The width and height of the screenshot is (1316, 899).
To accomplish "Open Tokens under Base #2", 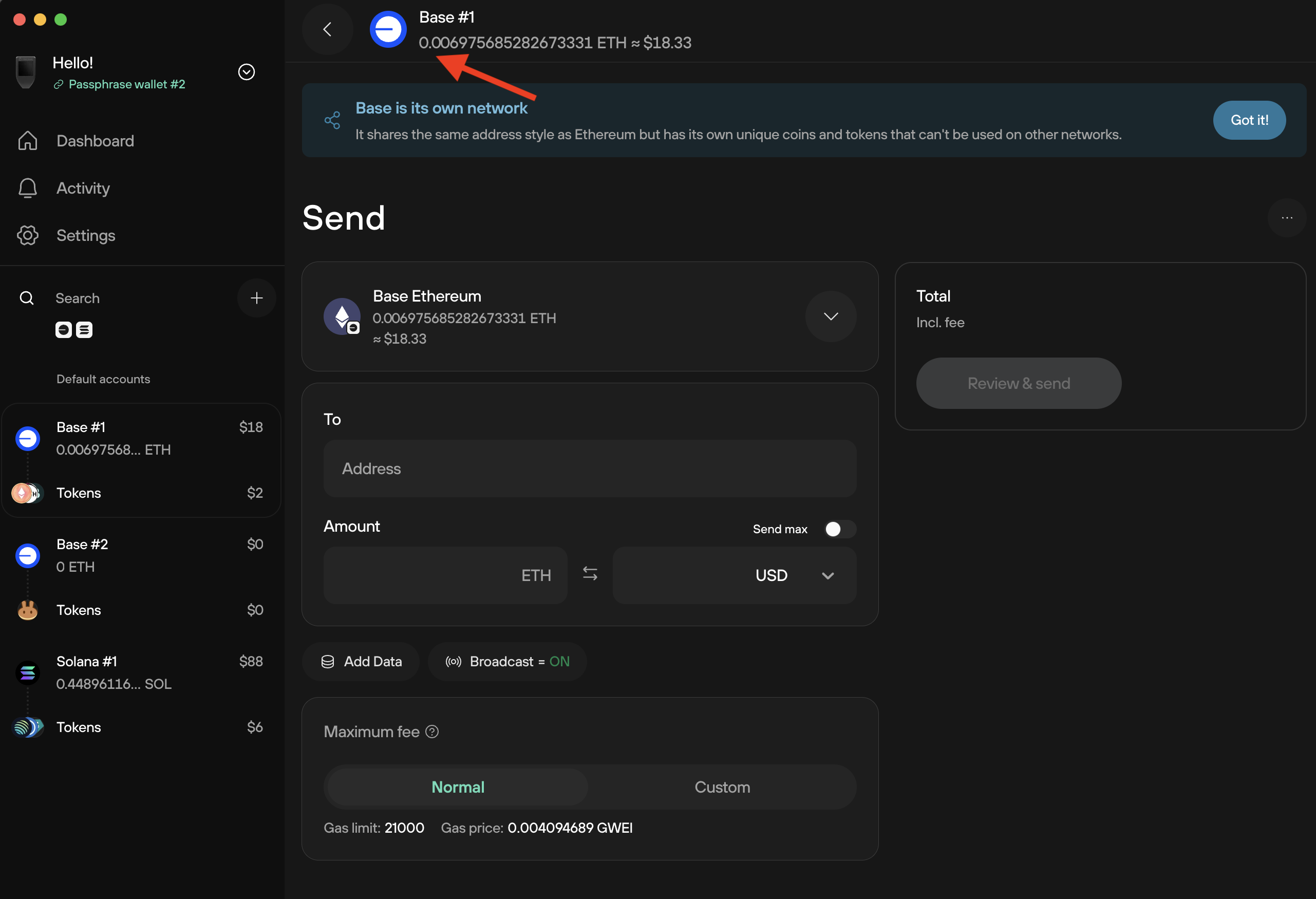I will coord(142,610).
